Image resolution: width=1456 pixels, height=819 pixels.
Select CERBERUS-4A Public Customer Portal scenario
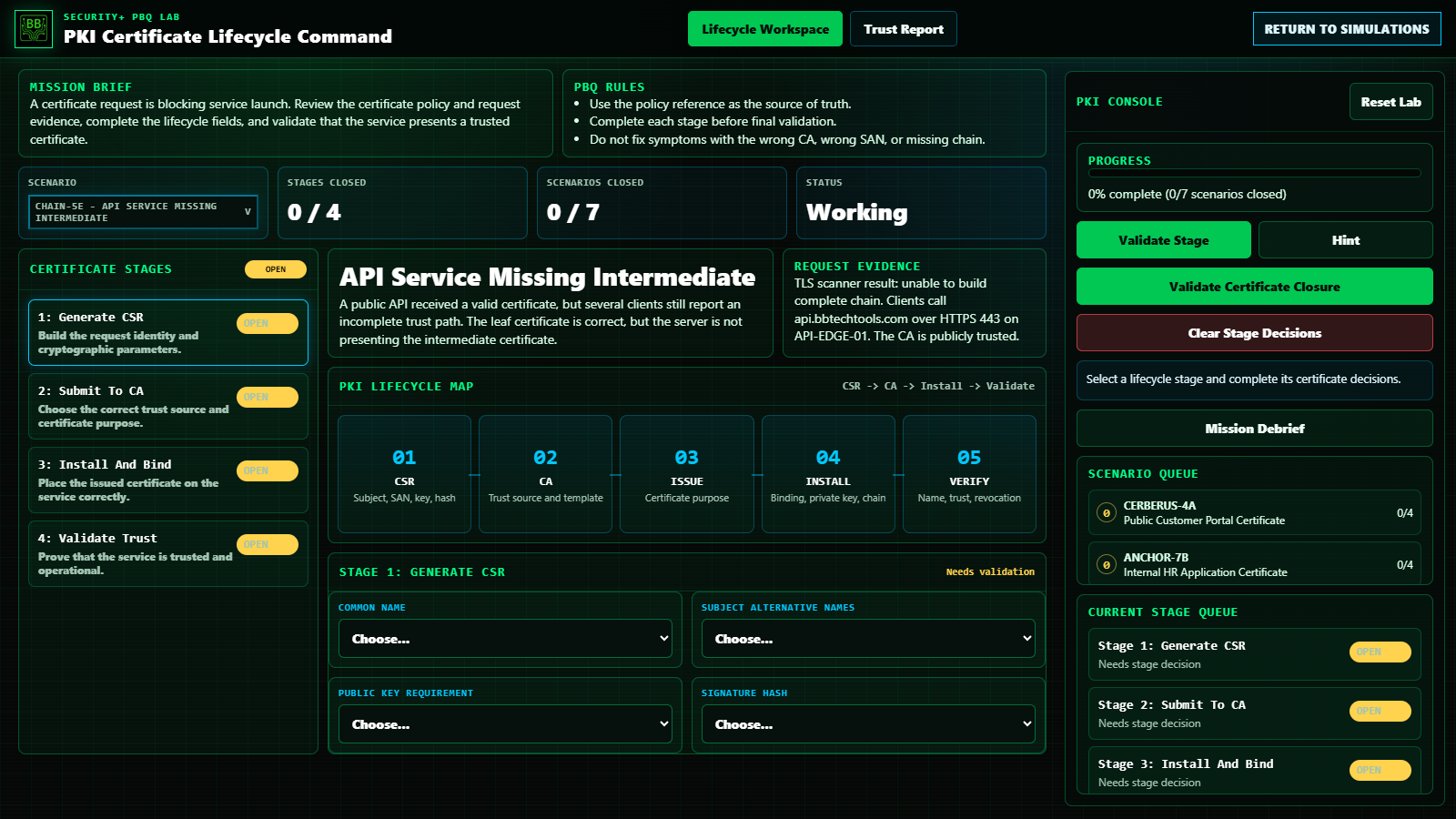(x=1255, y=513)
